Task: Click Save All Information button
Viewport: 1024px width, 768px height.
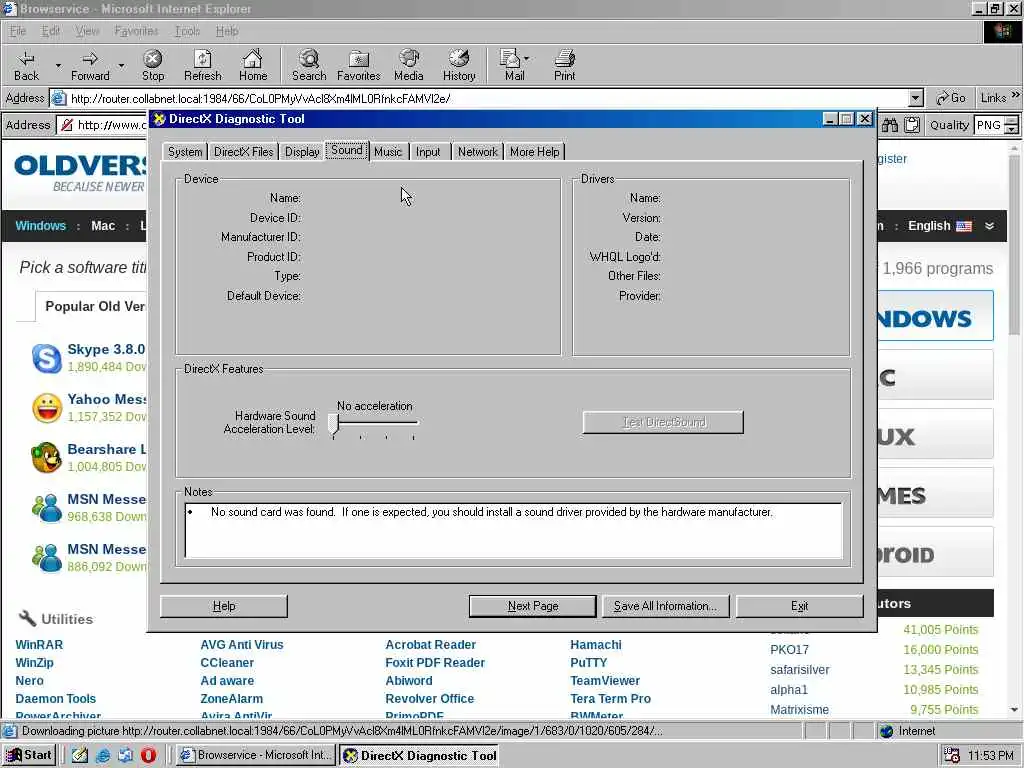Action: pyautogui.click(x=665, y=606)
